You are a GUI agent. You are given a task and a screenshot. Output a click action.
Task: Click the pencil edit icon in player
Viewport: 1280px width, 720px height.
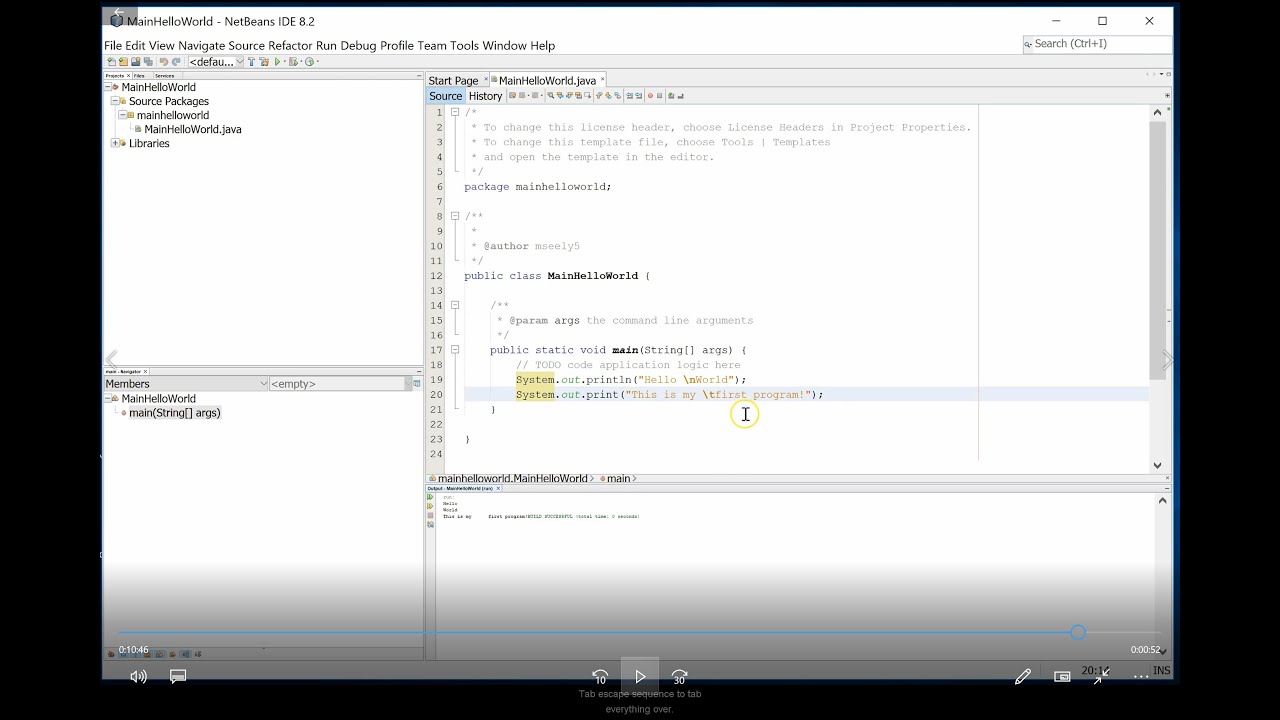[x=1022, y=677]
